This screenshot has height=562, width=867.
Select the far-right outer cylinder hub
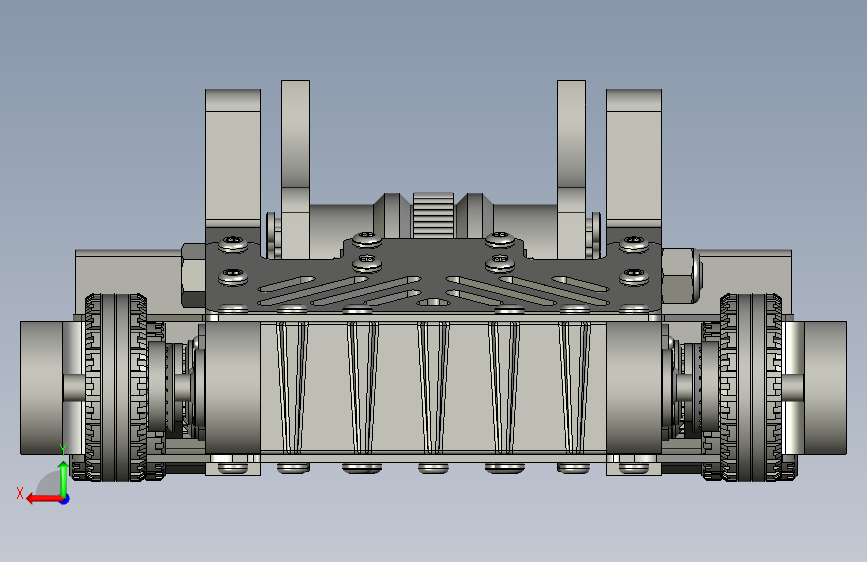pyautogui.click(x=825, y=388)
